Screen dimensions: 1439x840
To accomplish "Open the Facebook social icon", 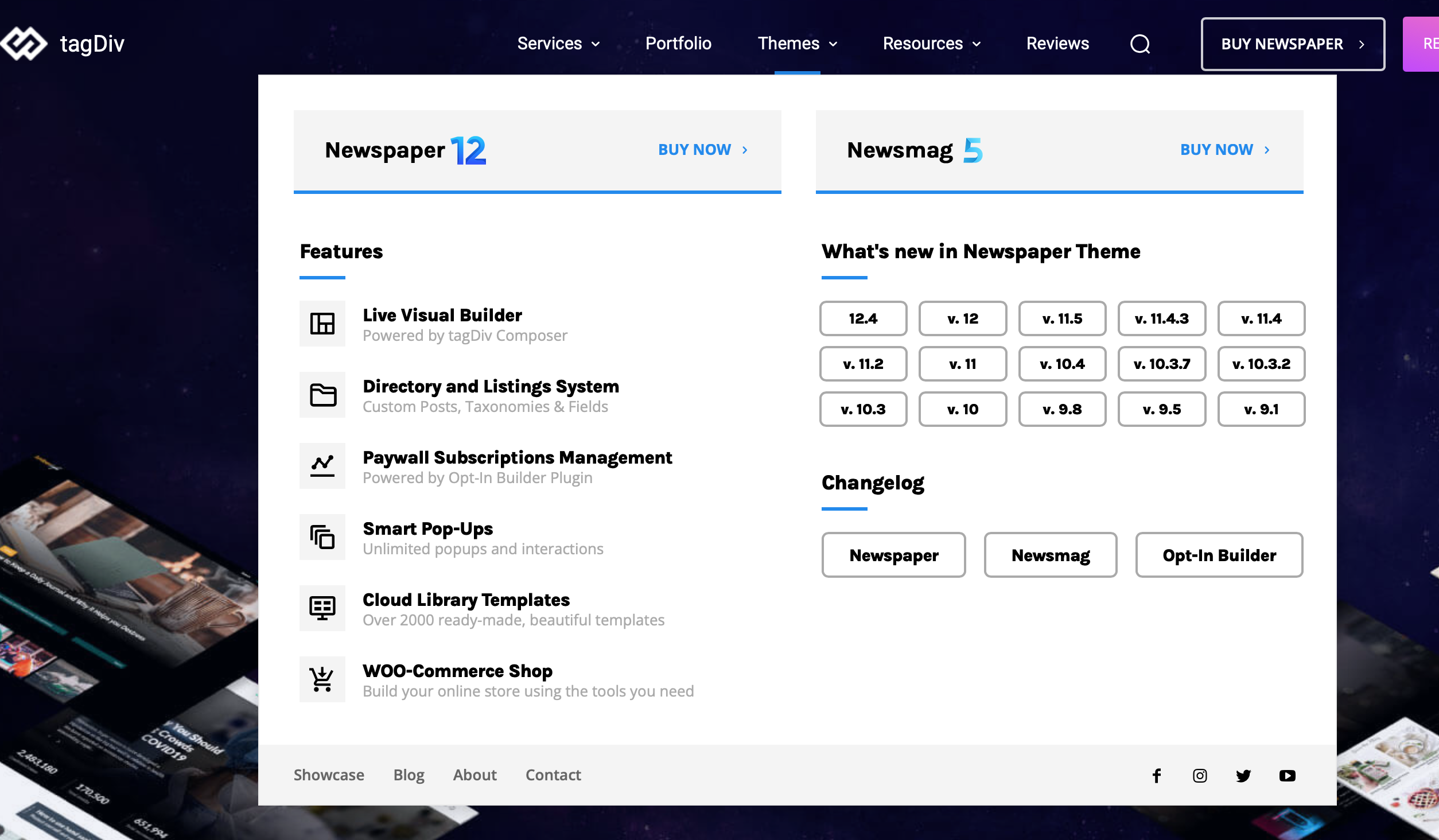I will pyautogui.click(x=1157, y=776).
